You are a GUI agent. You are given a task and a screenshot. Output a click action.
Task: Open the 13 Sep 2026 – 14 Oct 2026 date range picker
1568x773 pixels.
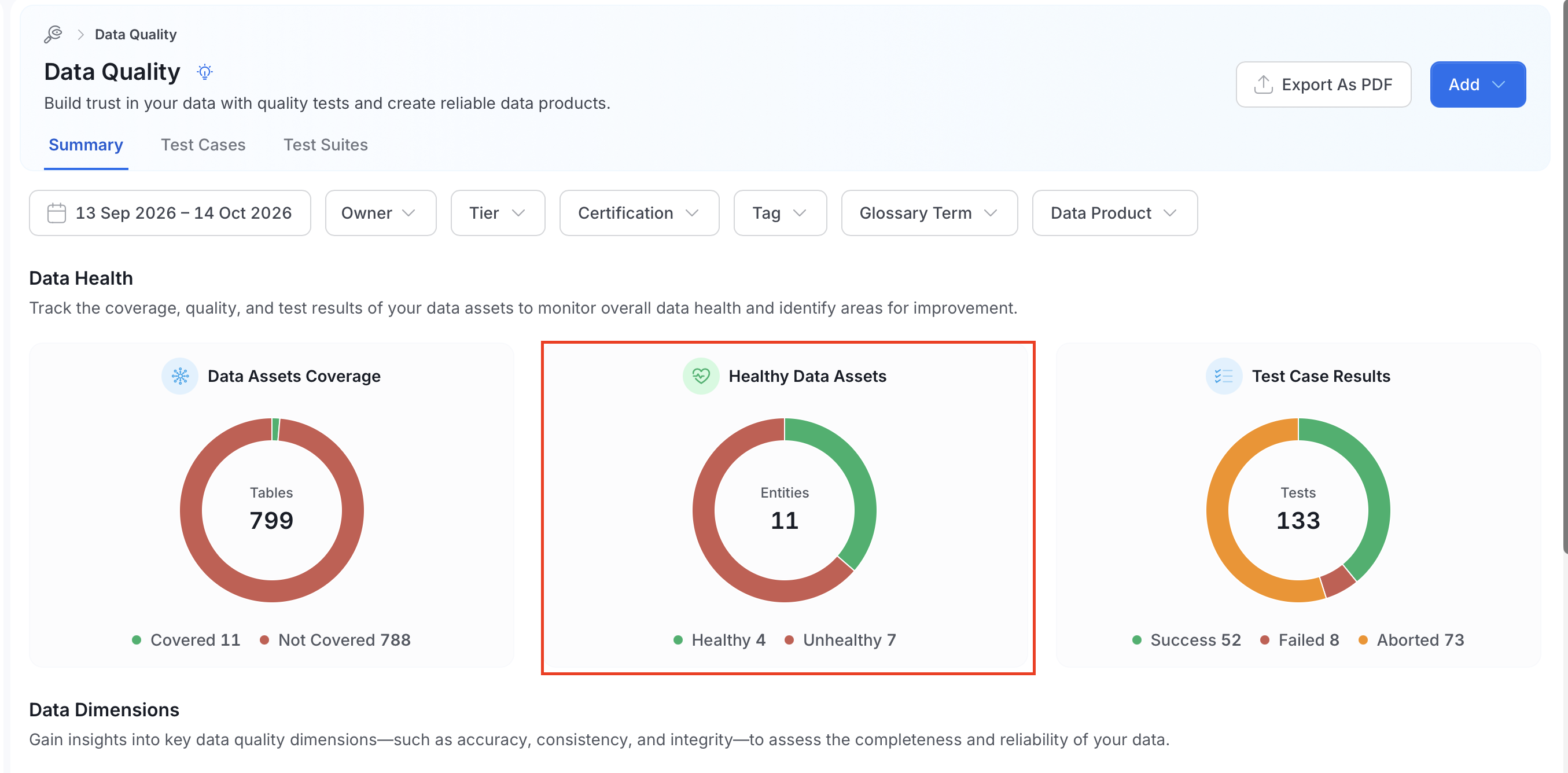point(170,213)
